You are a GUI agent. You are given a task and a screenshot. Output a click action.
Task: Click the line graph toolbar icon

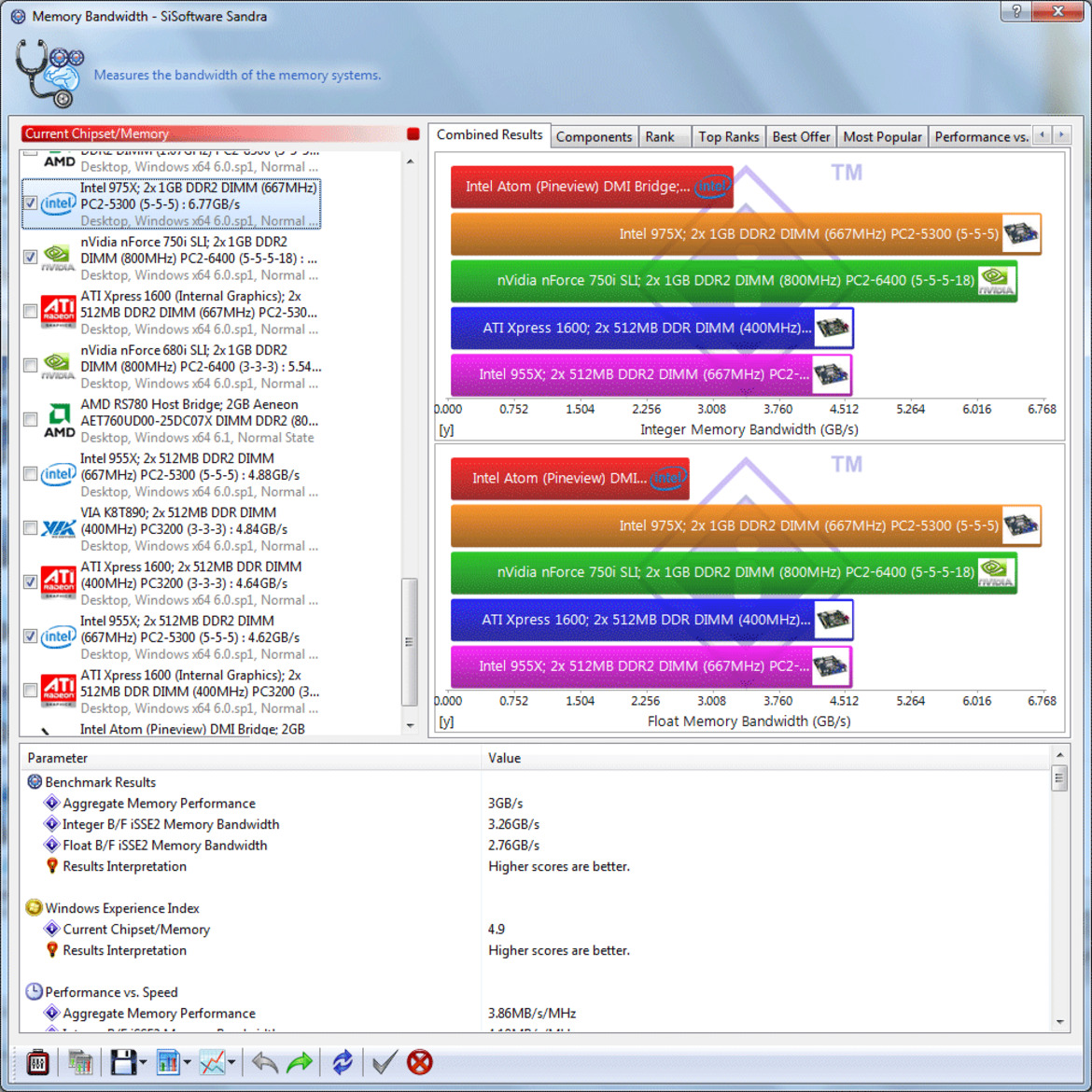pos(213,1062)
